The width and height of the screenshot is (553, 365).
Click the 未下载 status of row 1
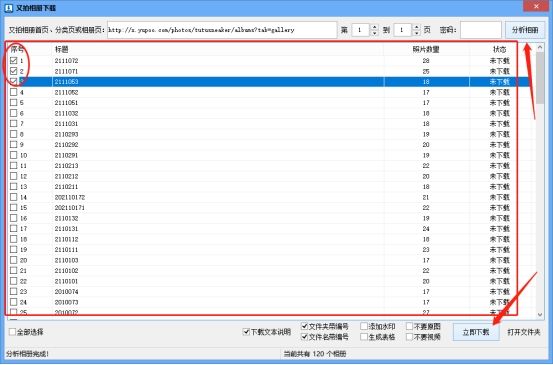click(x=499, y=61)
